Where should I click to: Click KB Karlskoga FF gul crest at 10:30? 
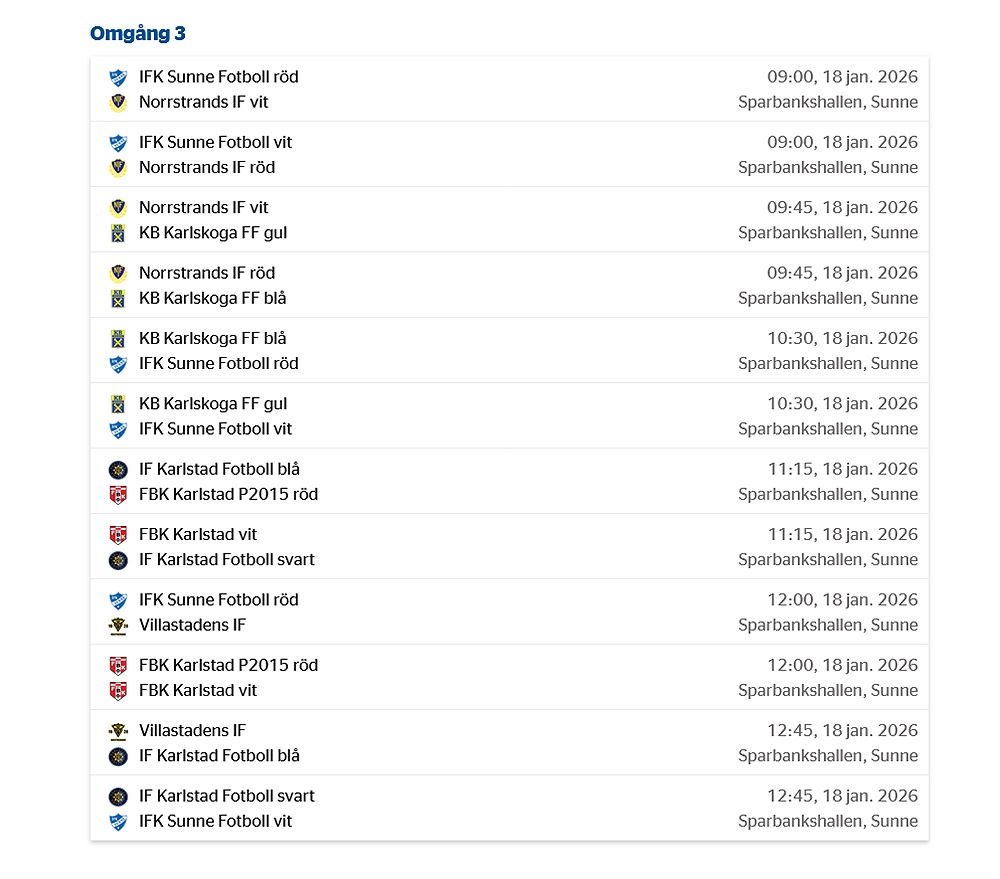click(x=118, y=404)
